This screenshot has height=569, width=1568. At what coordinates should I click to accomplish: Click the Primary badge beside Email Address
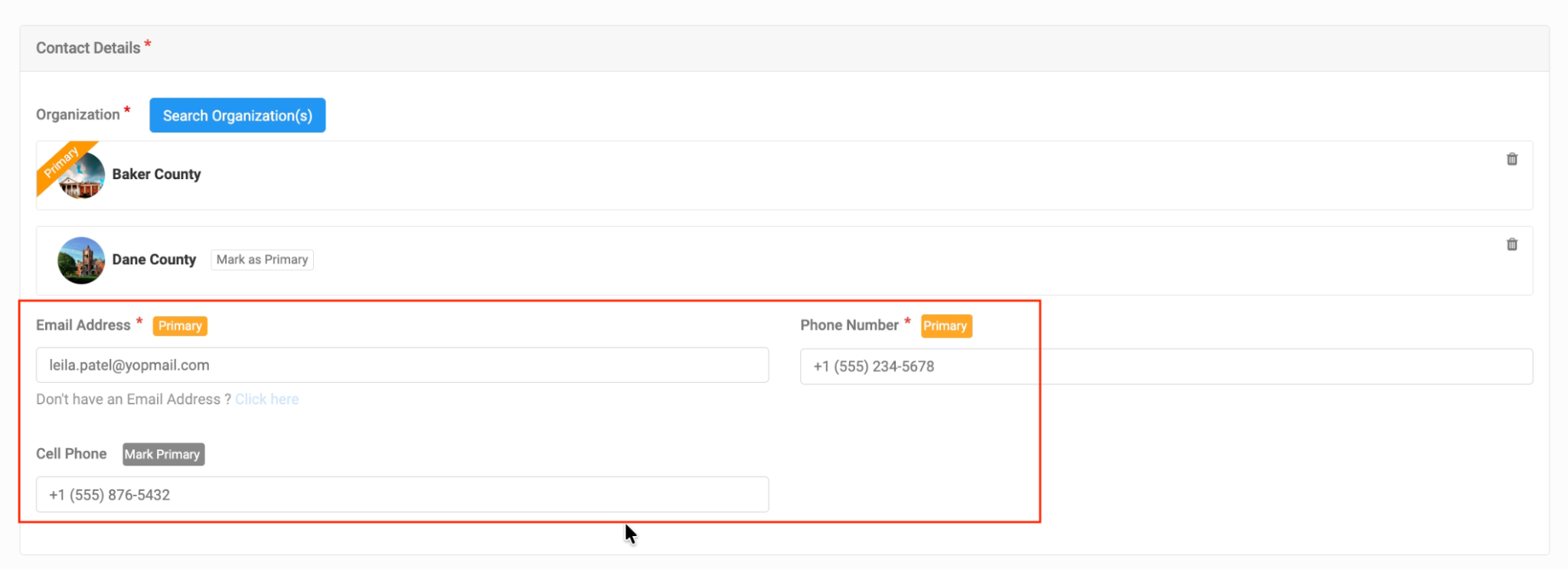[x=180, y=325]
